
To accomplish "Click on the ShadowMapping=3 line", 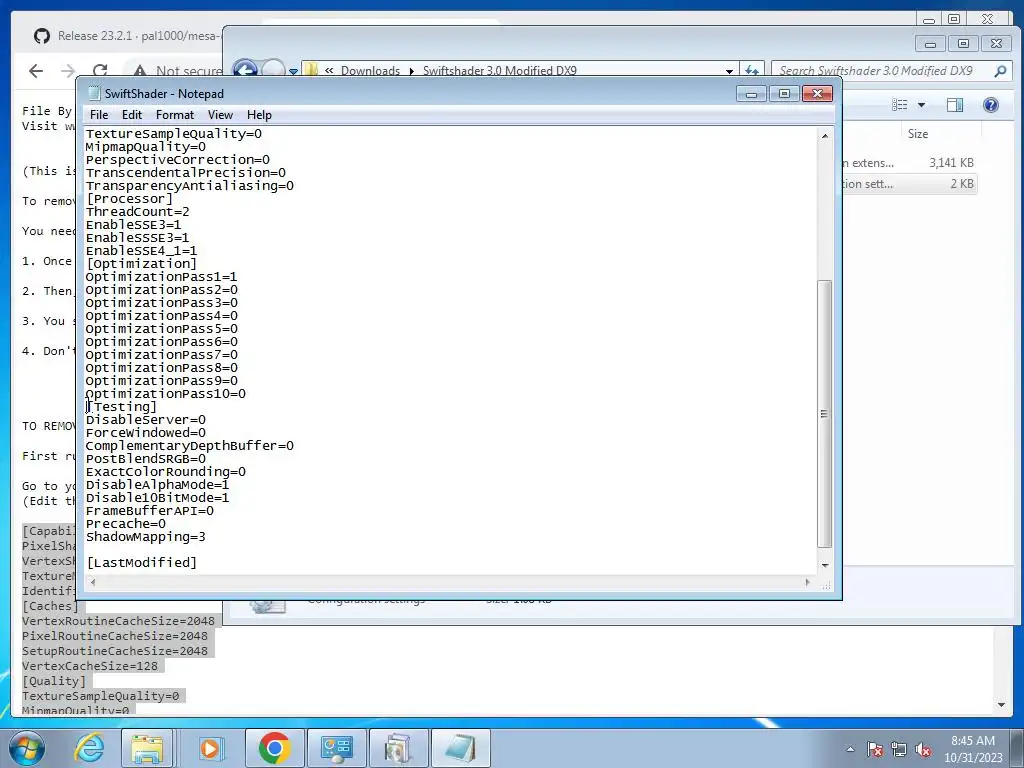I will [146, 537].
